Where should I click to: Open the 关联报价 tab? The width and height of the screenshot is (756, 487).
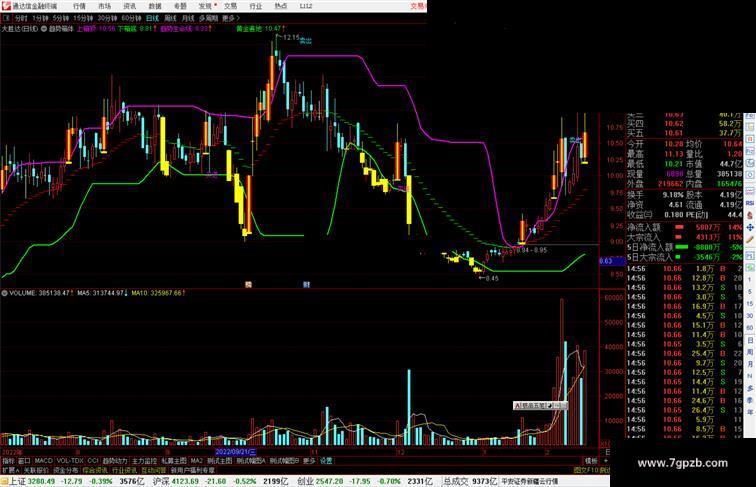(x=36, y=470)
